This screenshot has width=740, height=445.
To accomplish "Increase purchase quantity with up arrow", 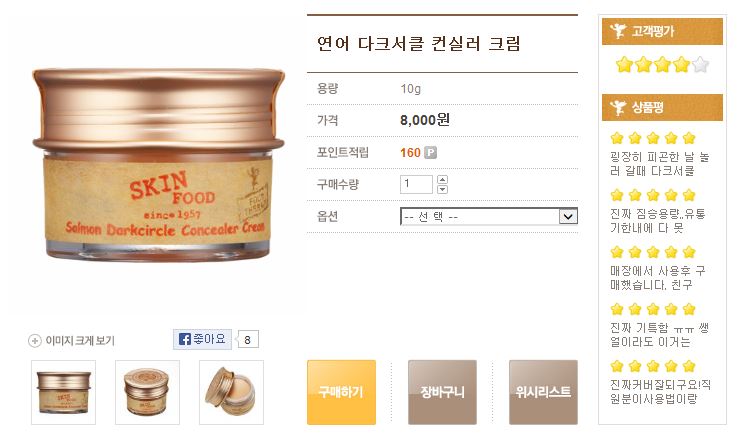I will [x=442, y=179].
